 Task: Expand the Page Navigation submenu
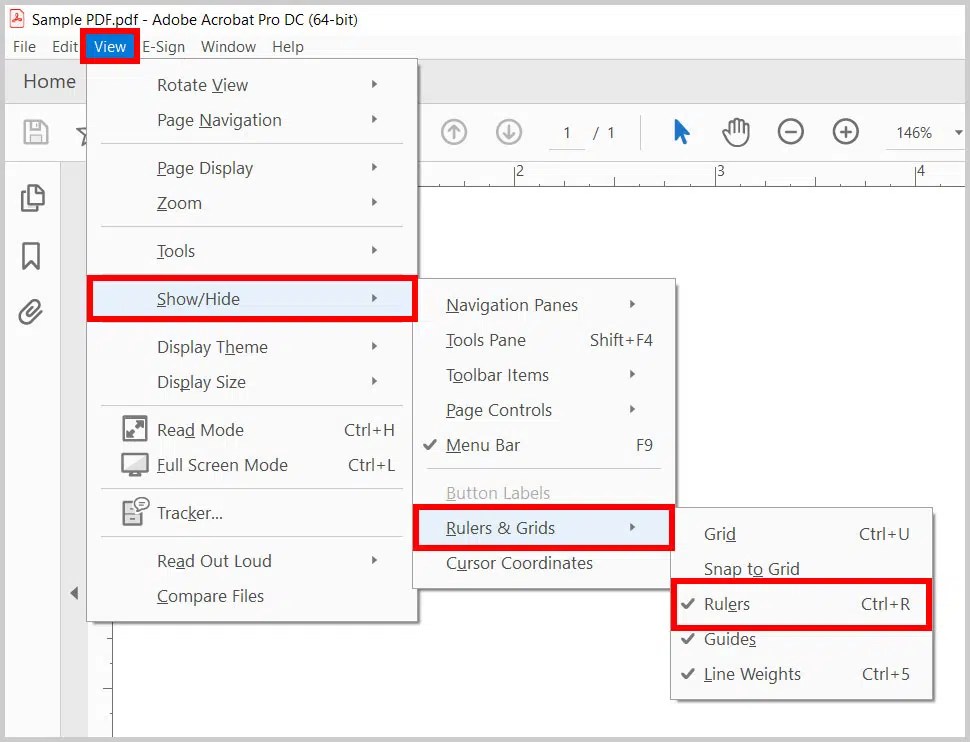tap(252, 120)
